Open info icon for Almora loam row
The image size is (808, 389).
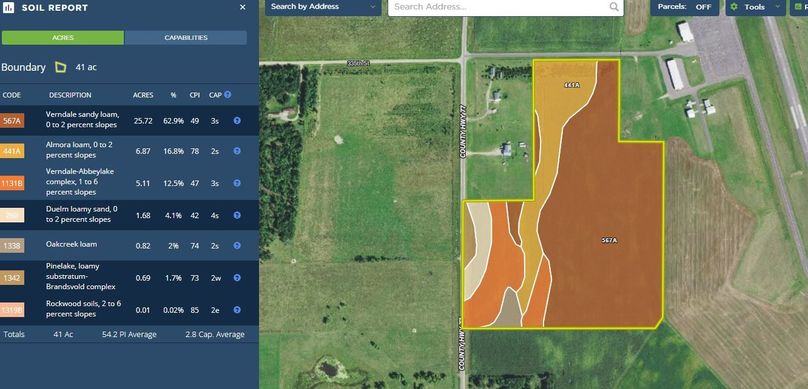click(237, 151)
